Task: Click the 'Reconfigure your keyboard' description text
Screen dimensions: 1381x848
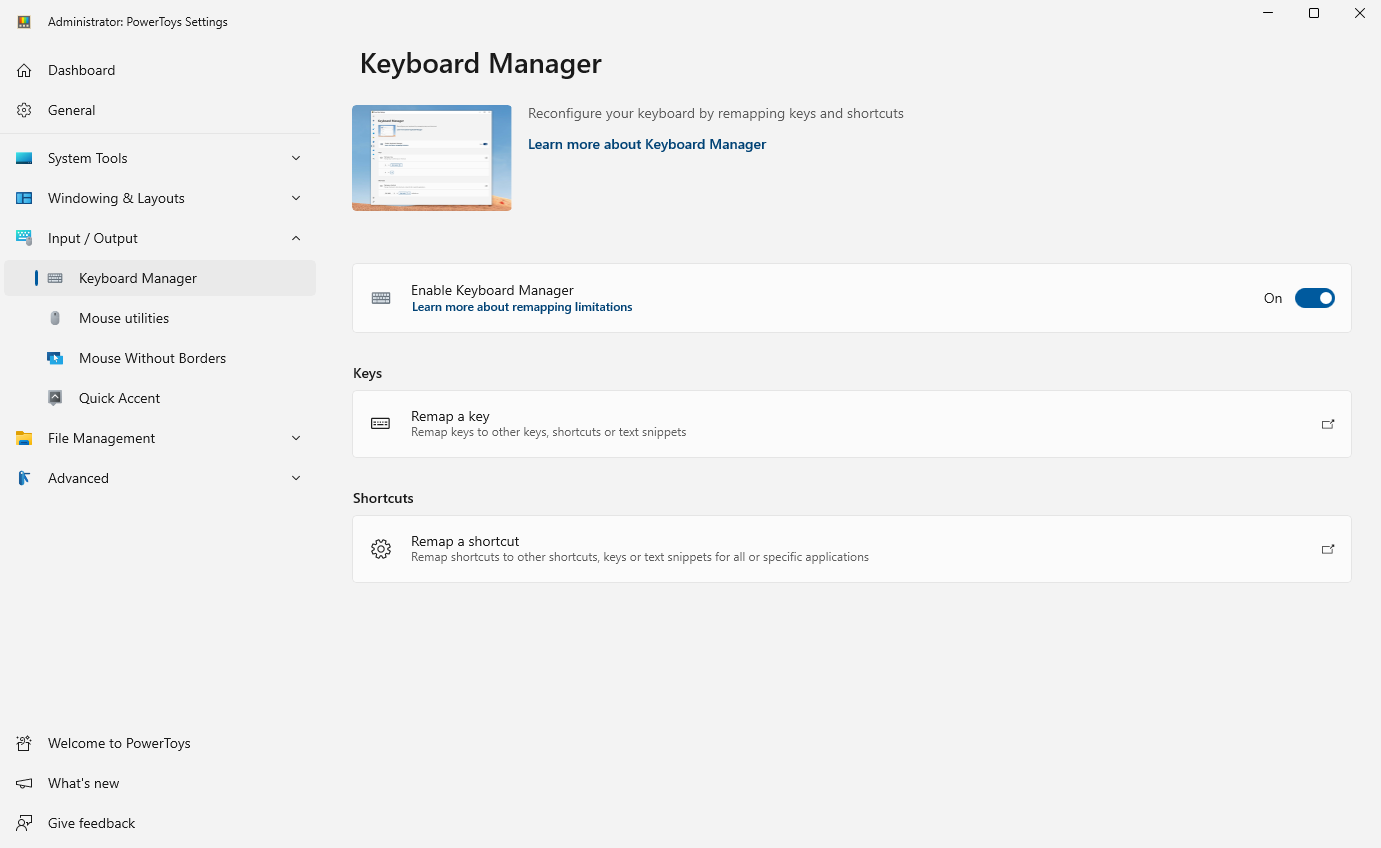Action: point(716,113)
